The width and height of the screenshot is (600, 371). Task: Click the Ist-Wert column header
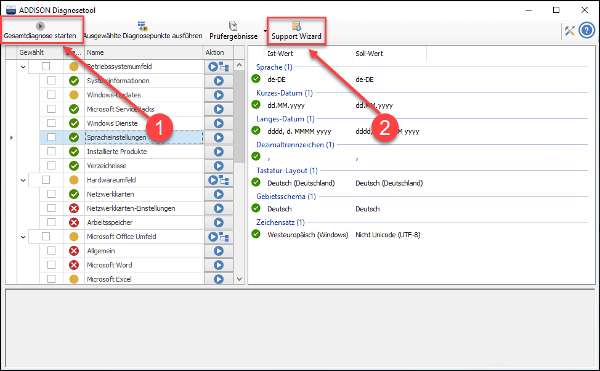tap(308, 54)
